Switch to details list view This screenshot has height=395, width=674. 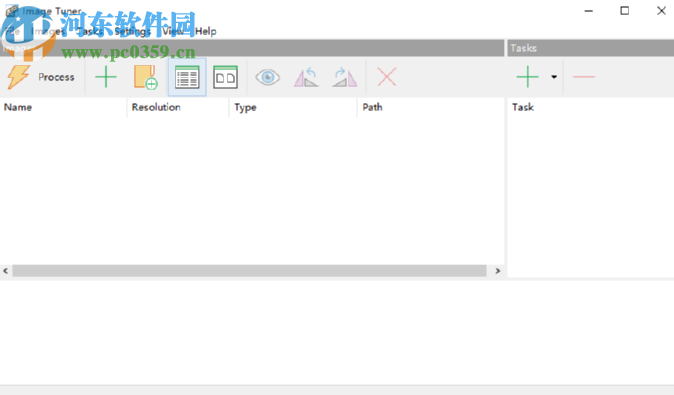coord(187,77)
